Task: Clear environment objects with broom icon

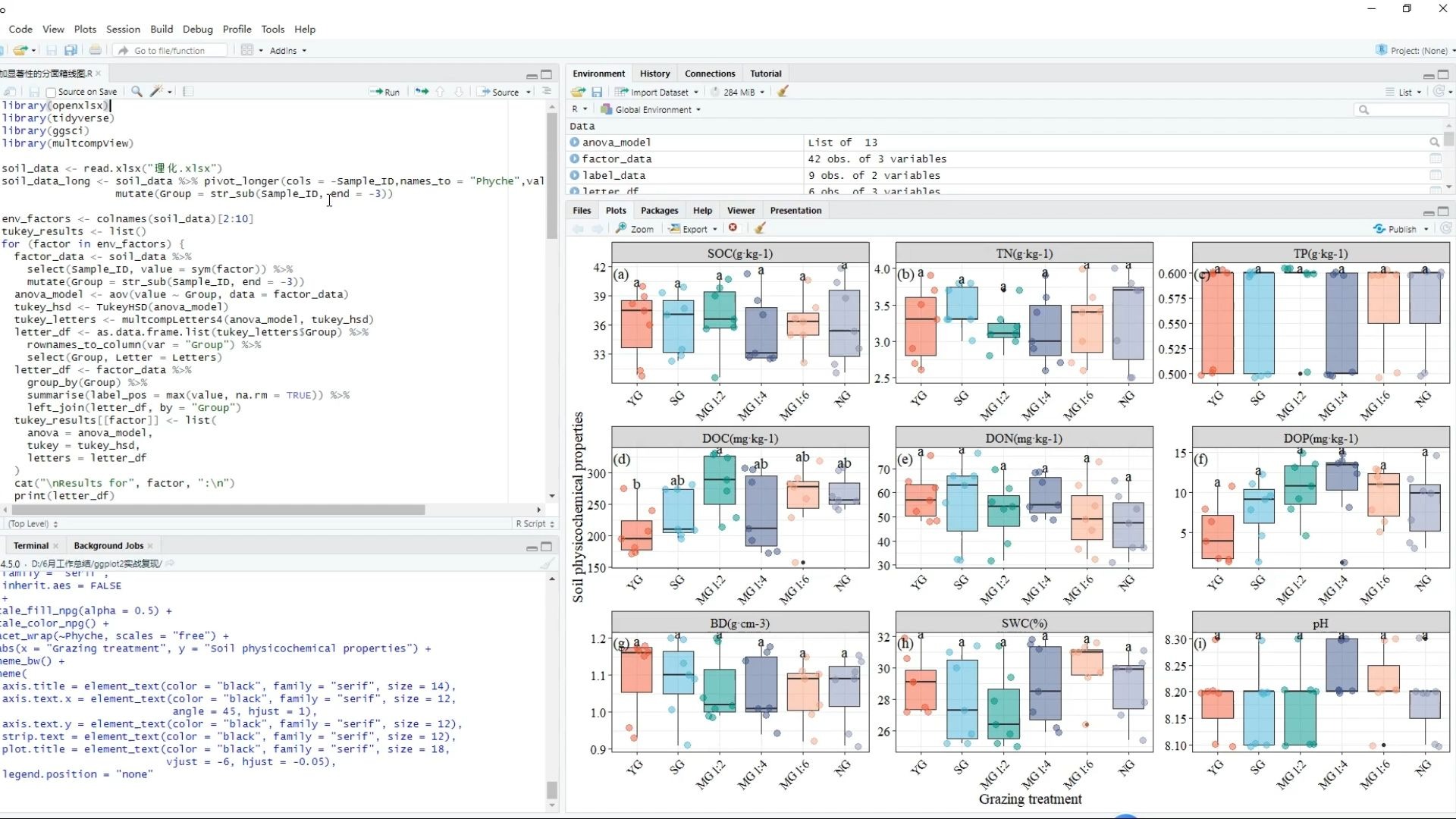Action: pos(783,92)
